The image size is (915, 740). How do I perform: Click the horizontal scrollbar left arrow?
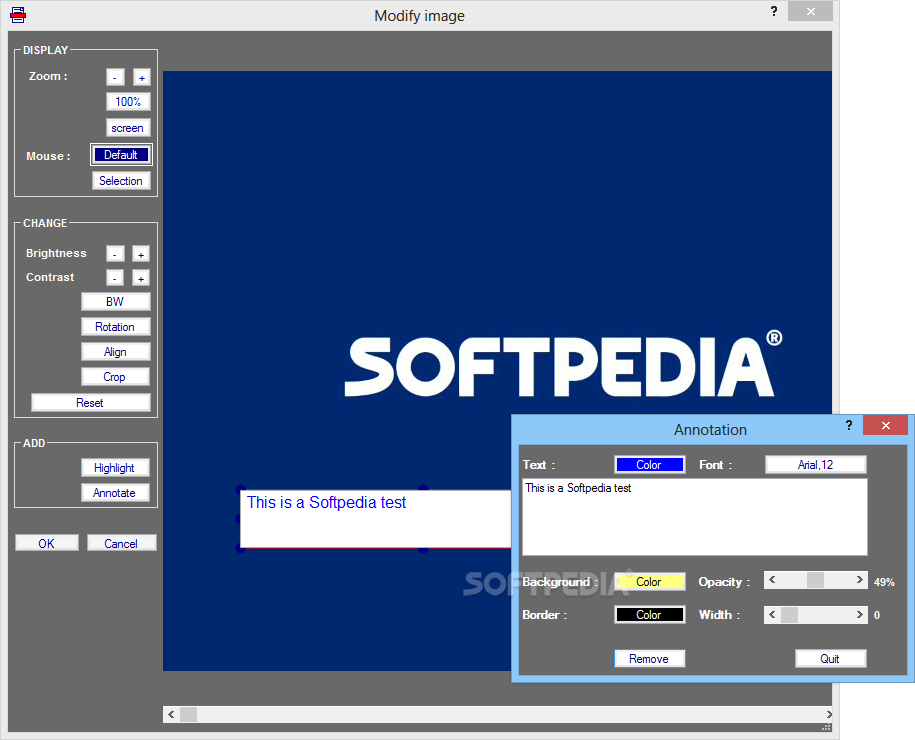point(171,714)
